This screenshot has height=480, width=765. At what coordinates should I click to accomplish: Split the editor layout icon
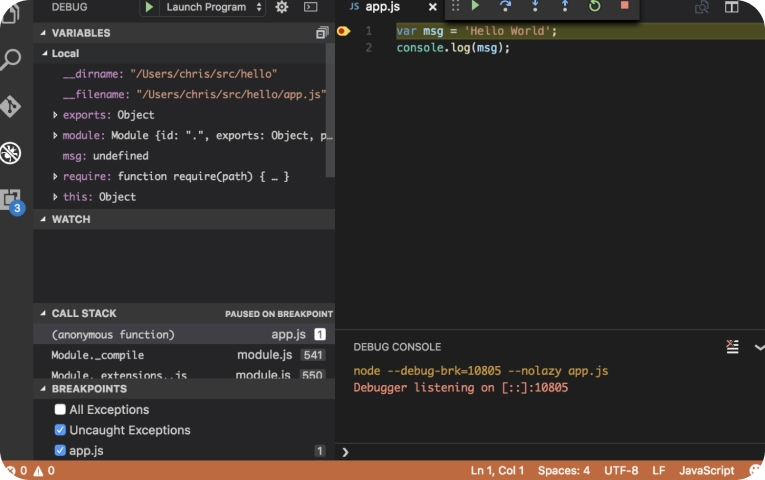point(731,7)
